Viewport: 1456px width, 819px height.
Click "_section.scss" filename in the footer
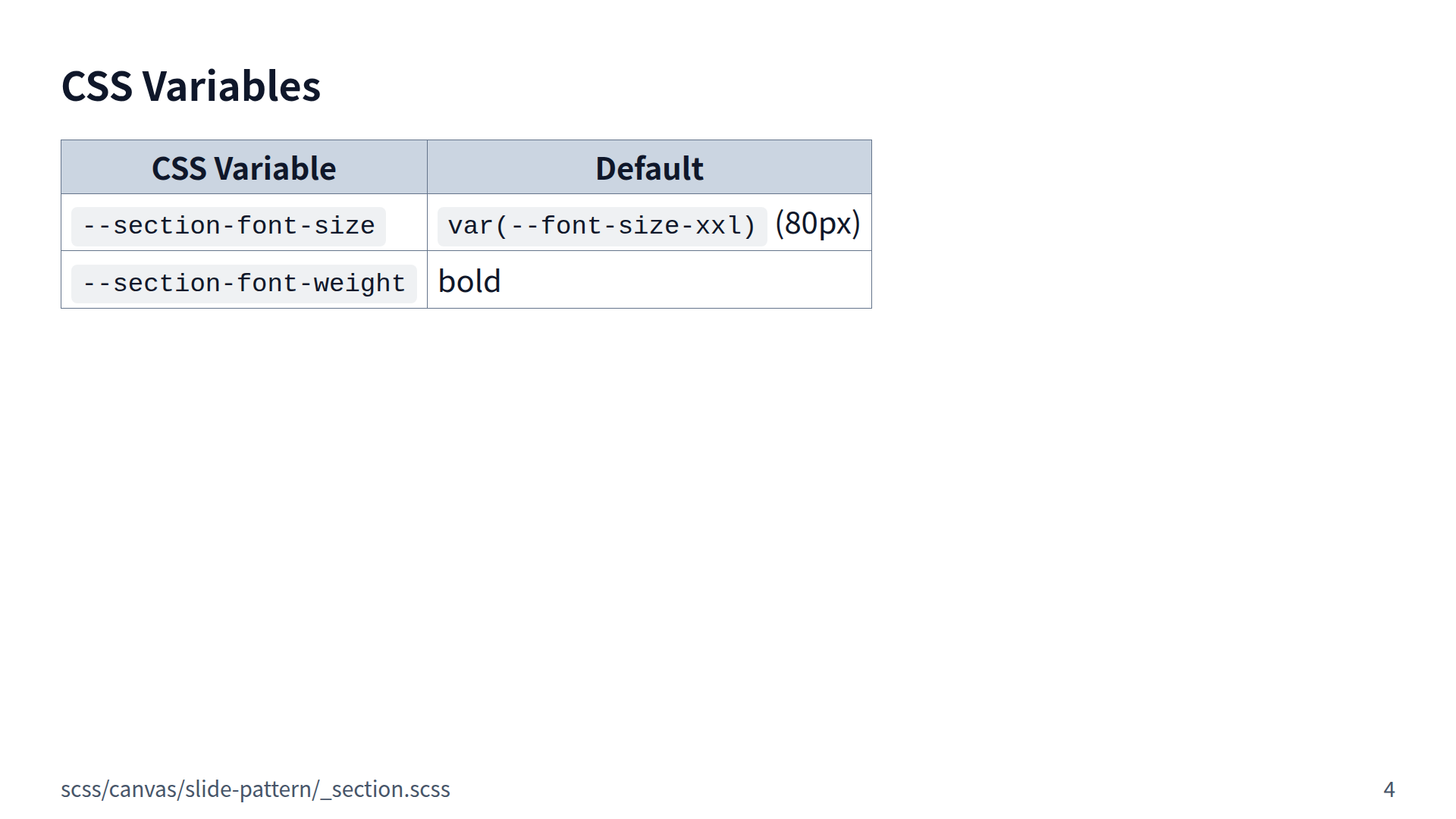pos(385,789)
